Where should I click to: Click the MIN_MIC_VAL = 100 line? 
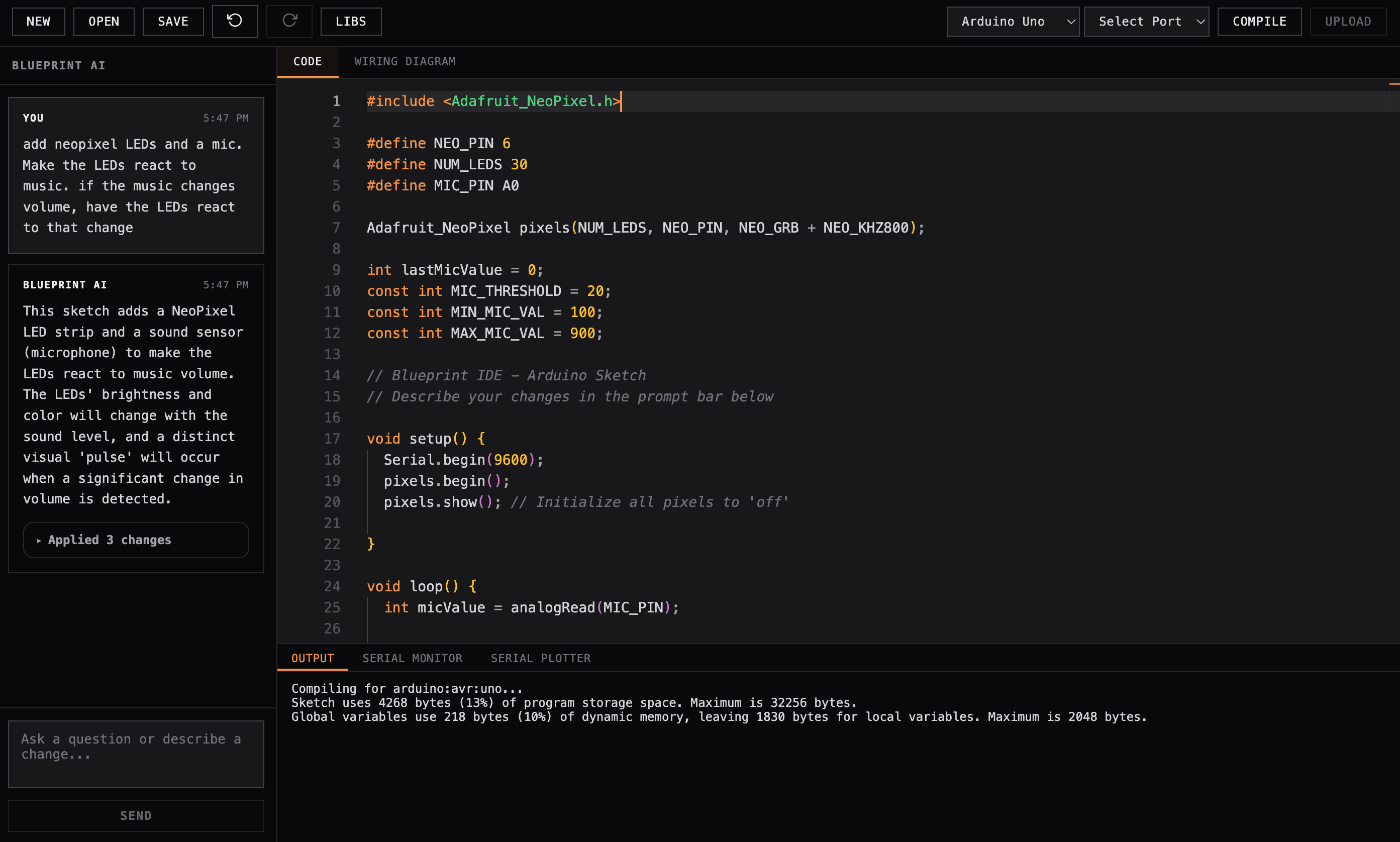point(484,312)
